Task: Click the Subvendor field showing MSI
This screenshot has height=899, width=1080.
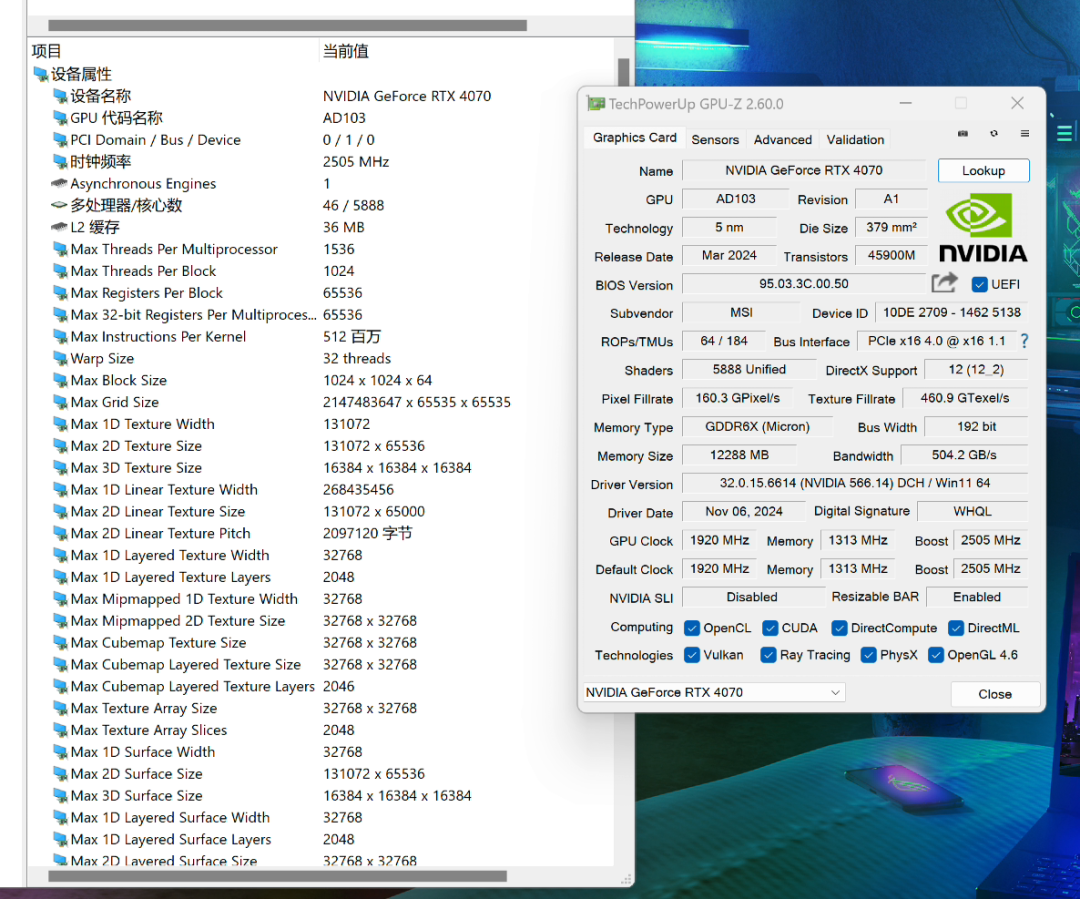Action: click(741, 312)
